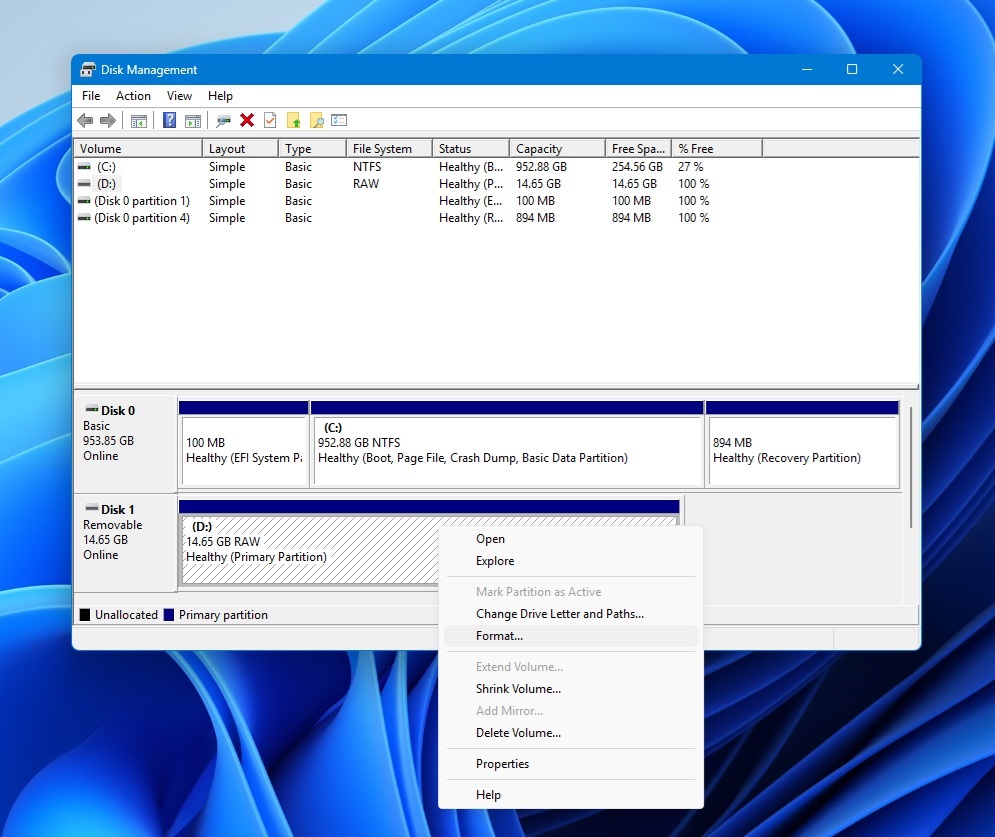
Task: Open the View menu
Action: 179,96
